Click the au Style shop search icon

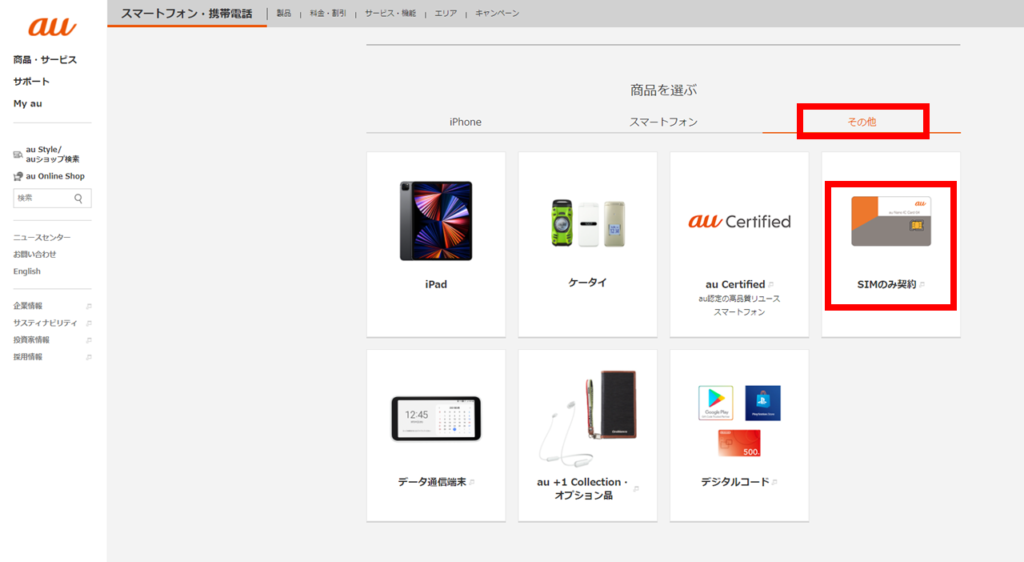pyautogui.click(x=18, y=155)
